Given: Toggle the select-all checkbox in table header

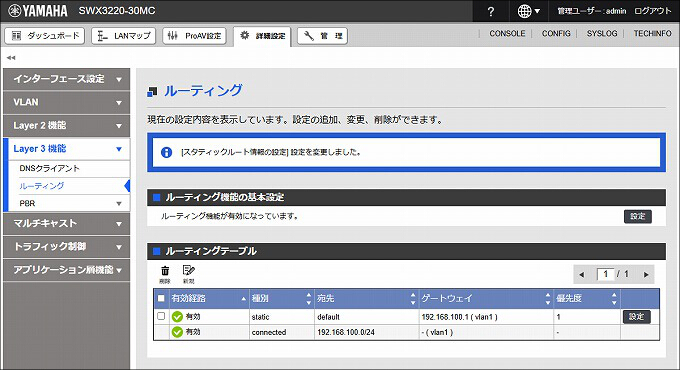Looking at the screenshot, I should pyautogui.click(x=161, y=298).
